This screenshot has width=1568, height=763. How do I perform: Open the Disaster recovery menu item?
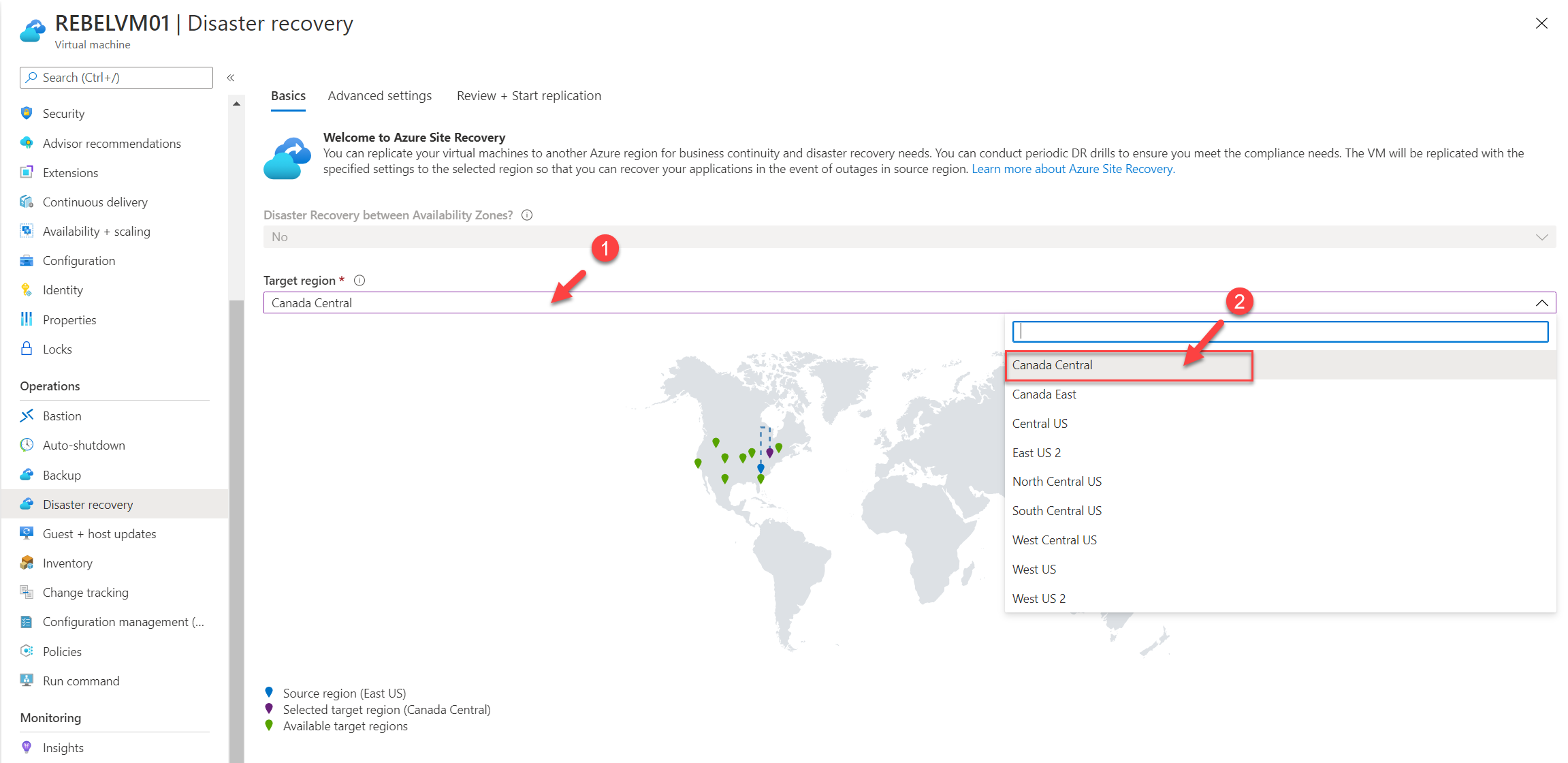click(114, 504)
